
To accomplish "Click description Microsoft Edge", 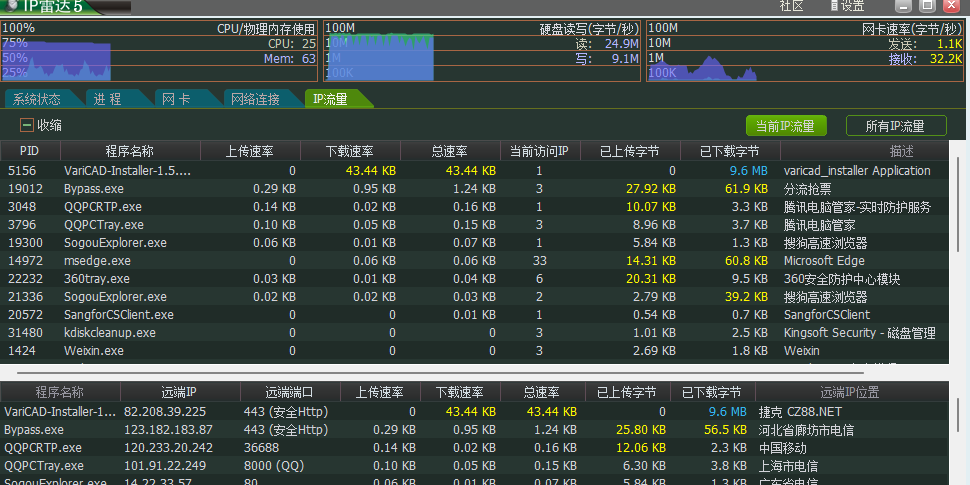I will coord(824,260).
